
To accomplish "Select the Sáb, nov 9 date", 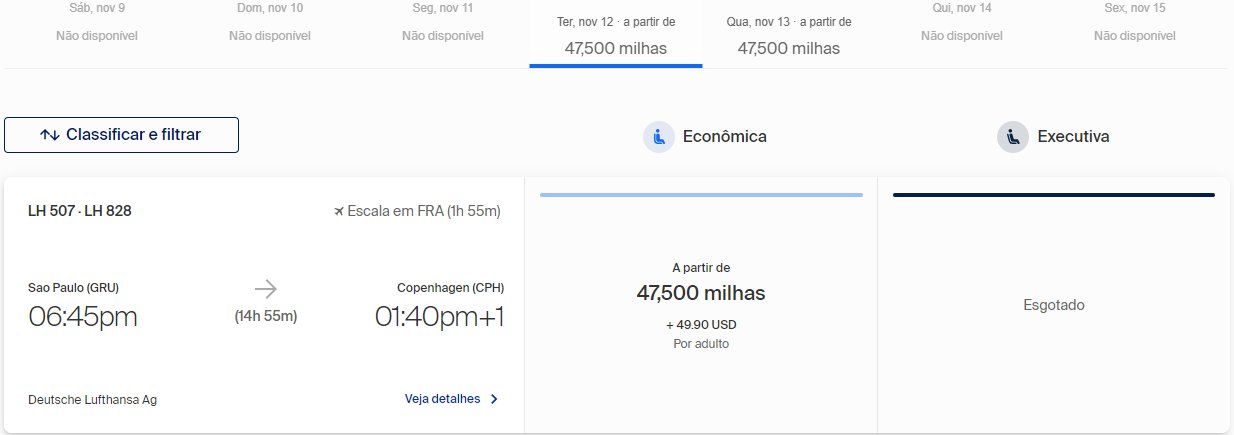I will tap(97, 22).
